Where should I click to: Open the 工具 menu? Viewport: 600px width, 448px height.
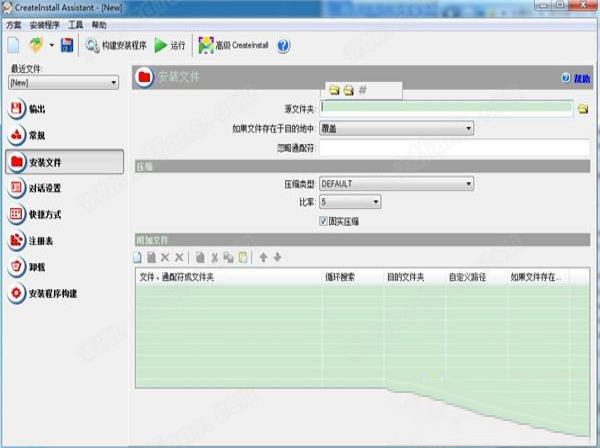75,22
